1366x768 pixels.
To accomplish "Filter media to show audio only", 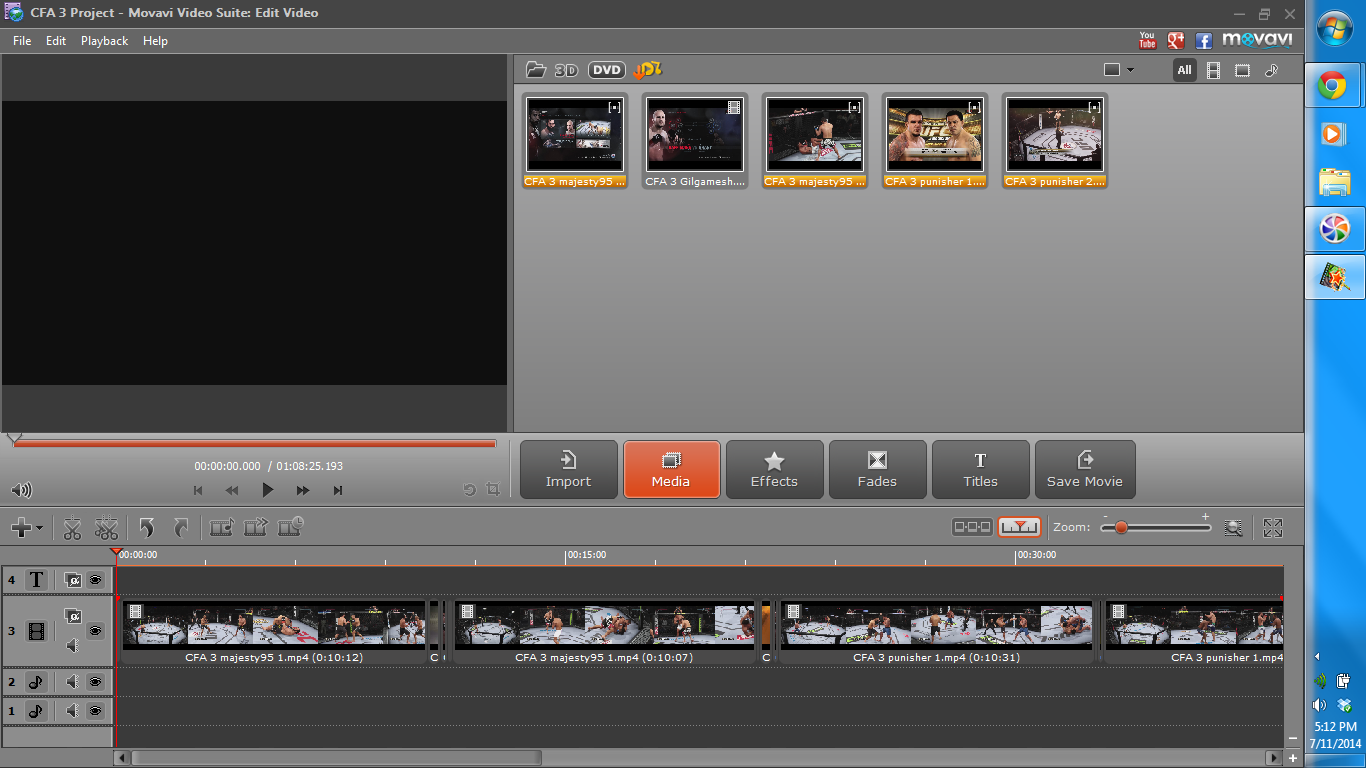I will (x=1271, y=70).
